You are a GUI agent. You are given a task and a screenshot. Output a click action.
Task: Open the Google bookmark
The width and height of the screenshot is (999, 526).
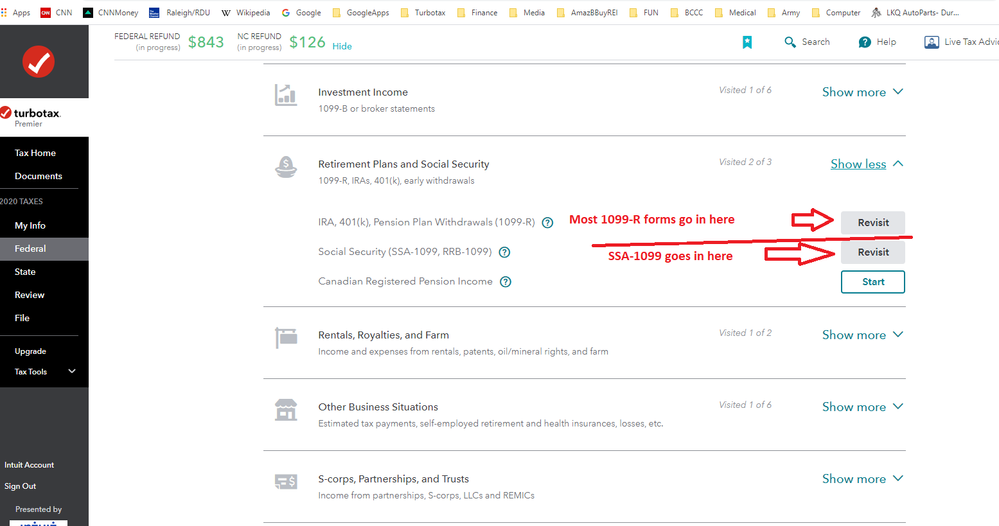pos(301,12)
